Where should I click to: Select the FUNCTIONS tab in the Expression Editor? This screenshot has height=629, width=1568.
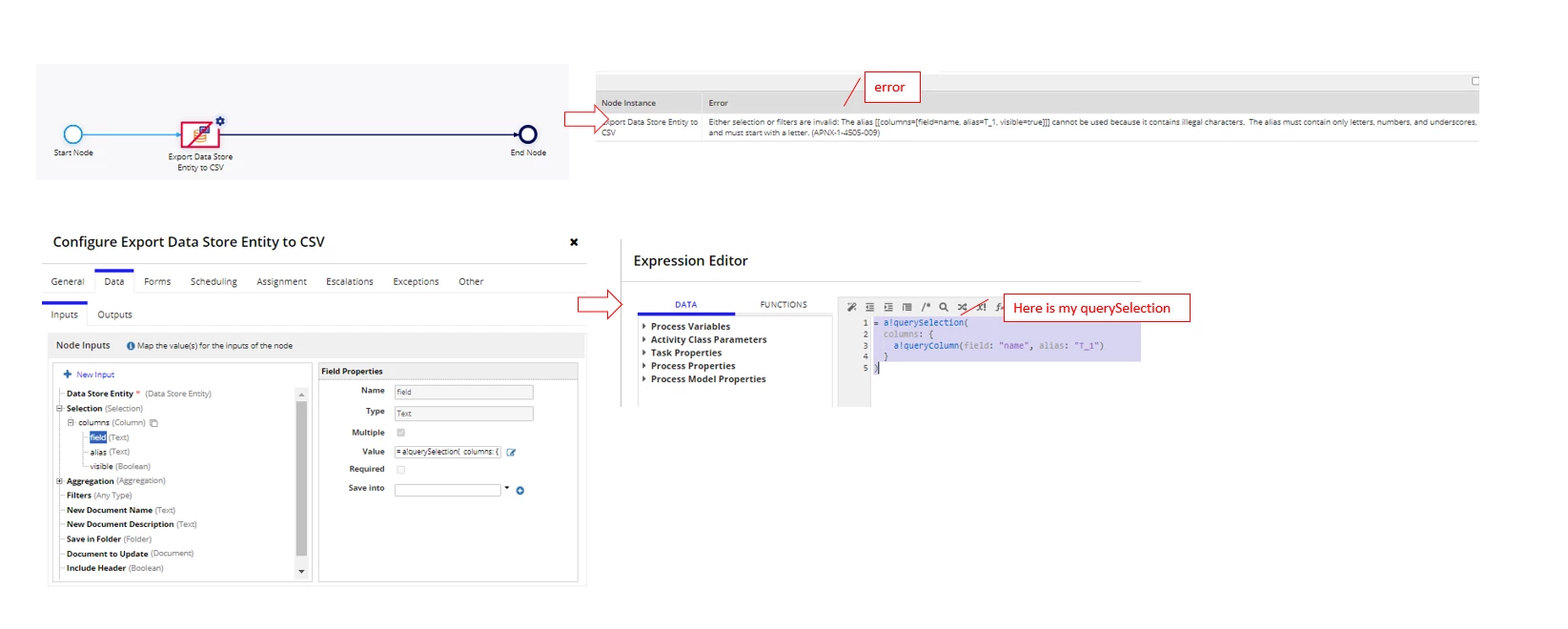pos(784,305)
